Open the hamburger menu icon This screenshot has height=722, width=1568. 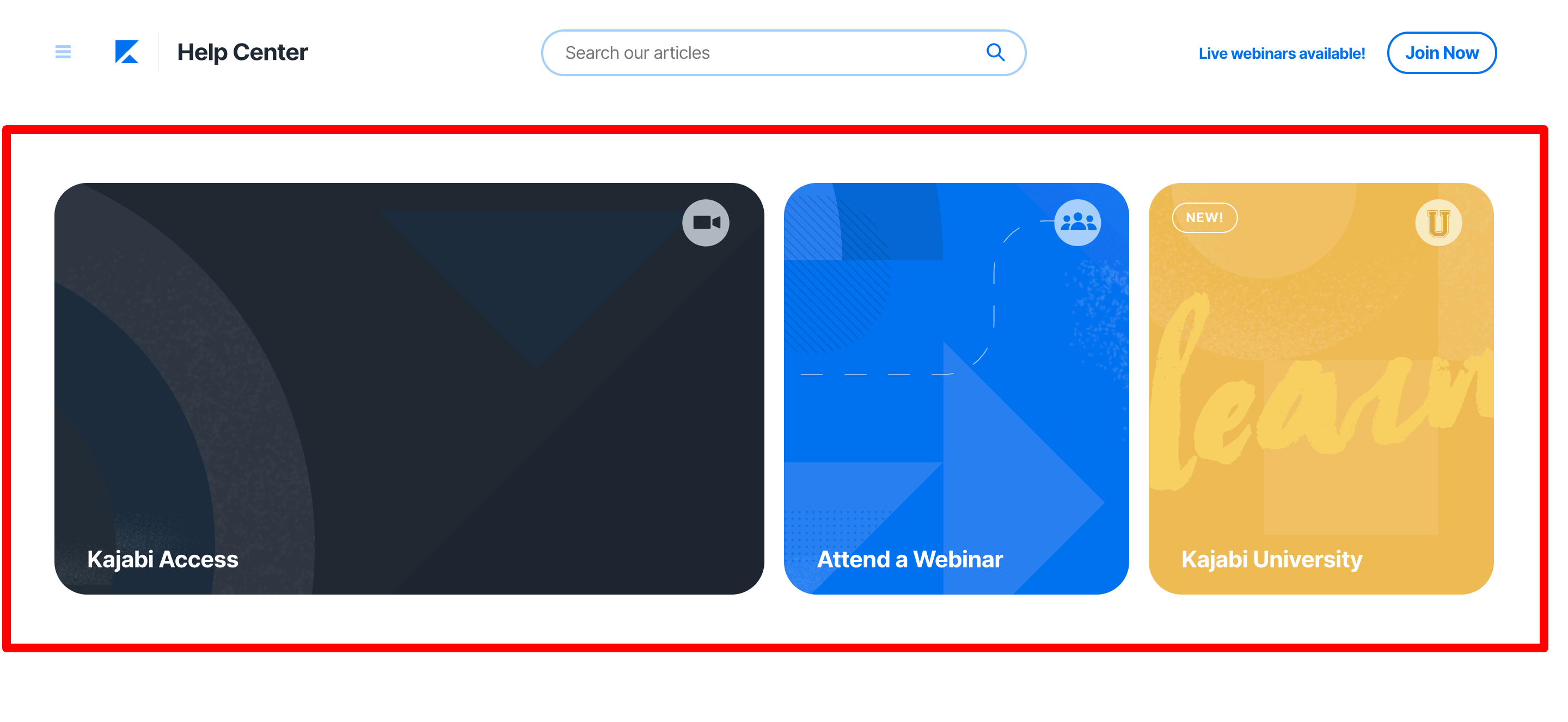pos(63,52)
